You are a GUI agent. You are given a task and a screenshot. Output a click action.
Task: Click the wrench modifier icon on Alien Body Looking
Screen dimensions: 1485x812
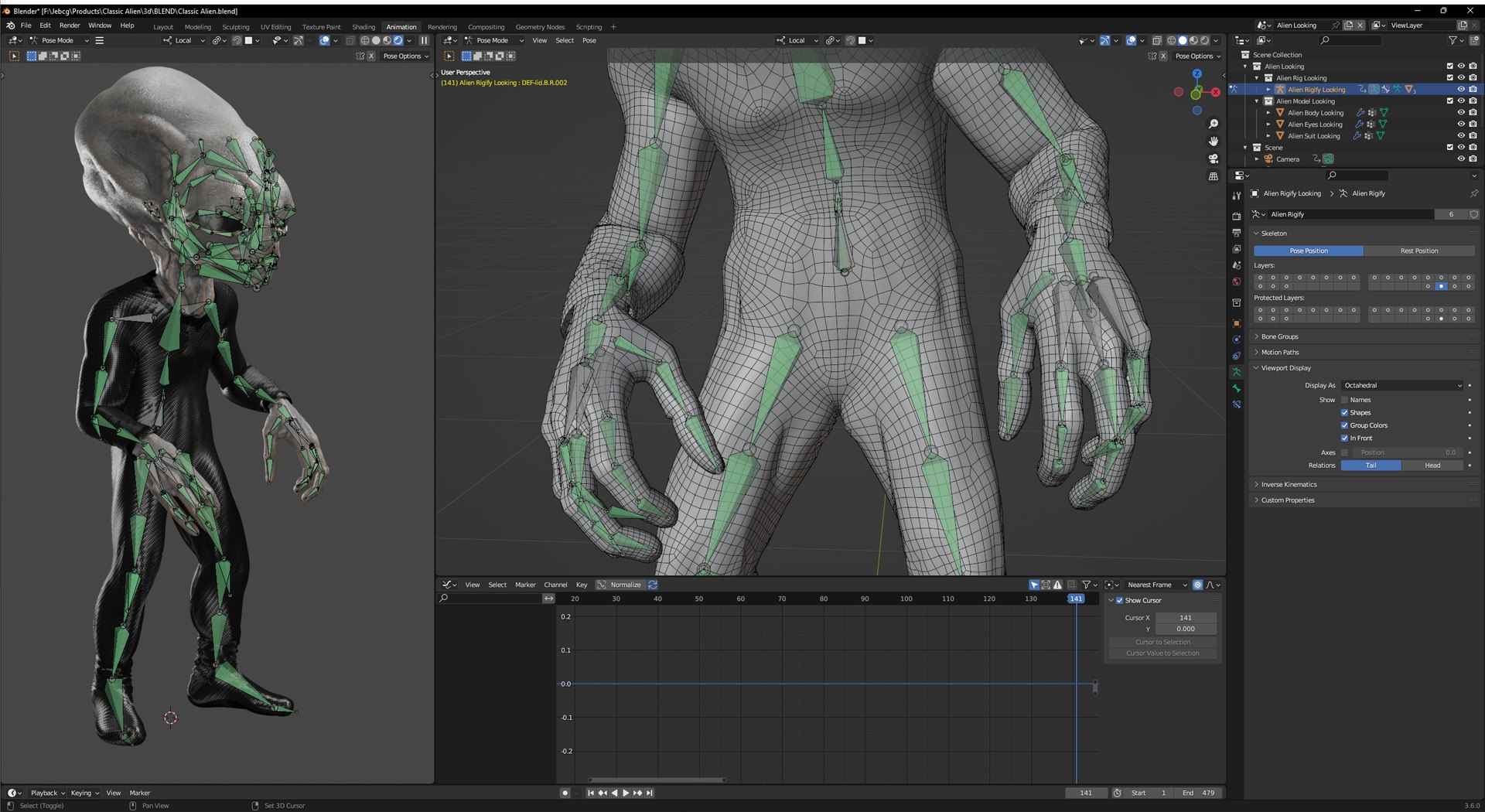click(1360, 113)
